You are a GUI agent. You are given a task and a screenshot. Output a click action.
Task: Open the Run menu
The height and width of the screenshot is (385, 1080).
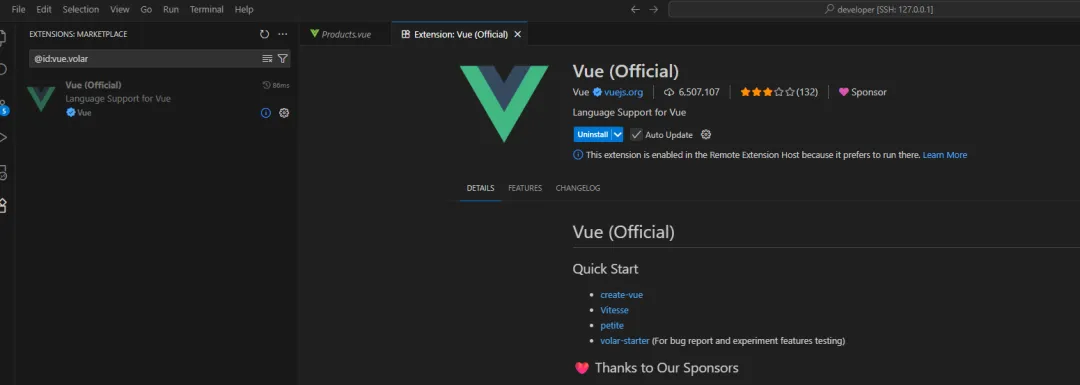click(171, 10)
